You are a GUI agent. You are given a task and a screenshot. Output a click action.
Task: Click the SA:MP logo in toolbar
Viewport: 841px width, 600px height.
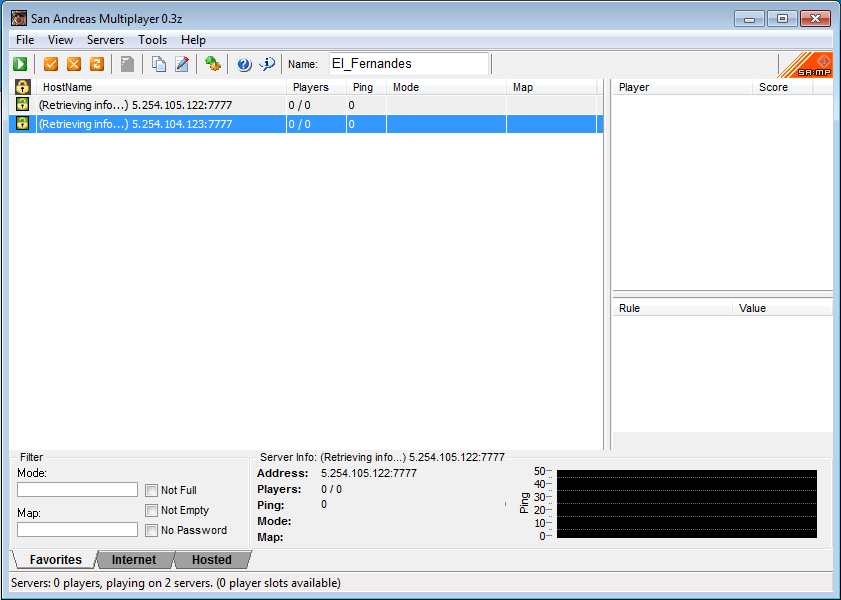point(806,65)
